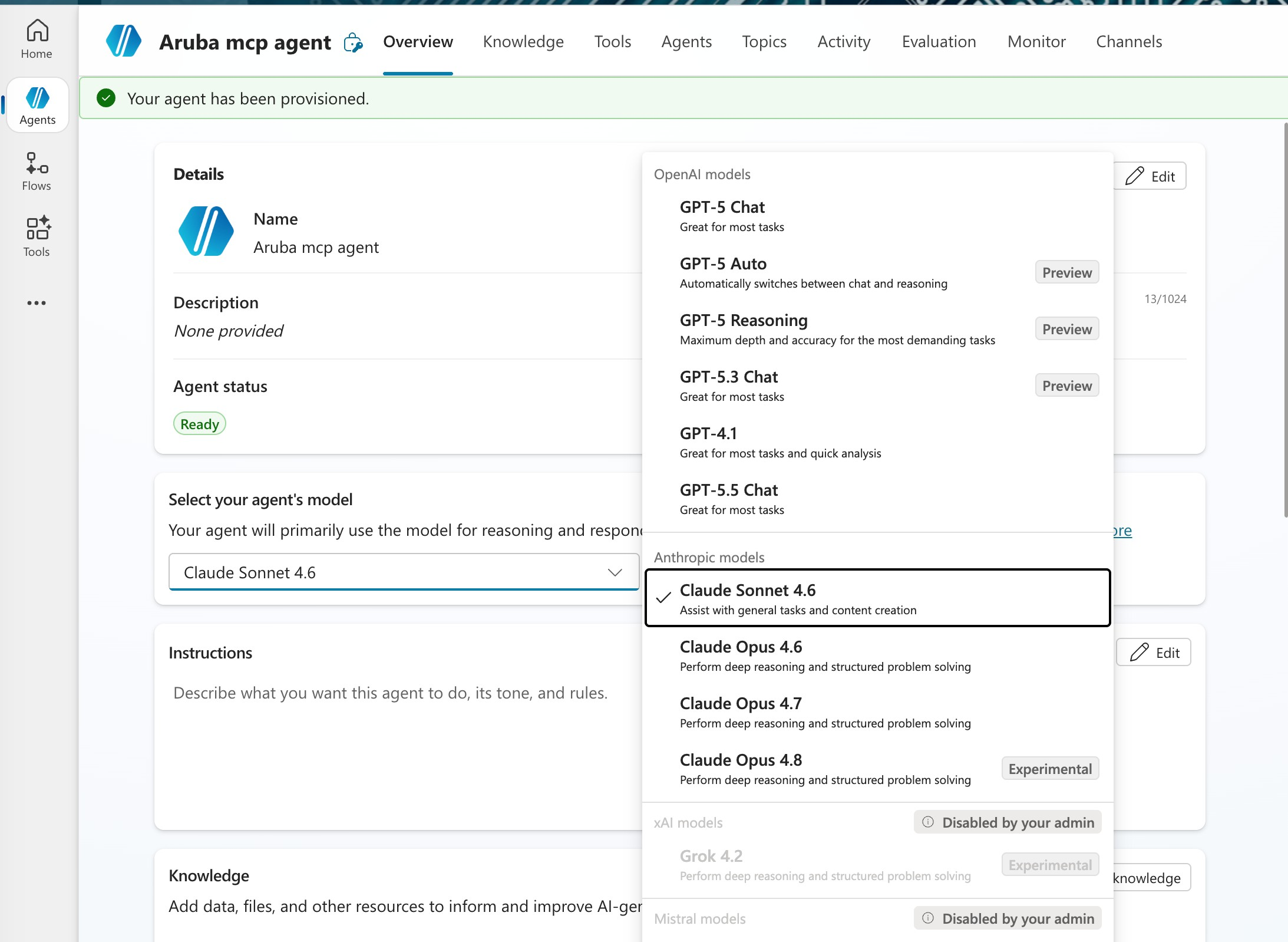The height and width of the screenshot is (942, 1288).
Task: Click the green success checkmark icon
Action: tap(106, 98)
